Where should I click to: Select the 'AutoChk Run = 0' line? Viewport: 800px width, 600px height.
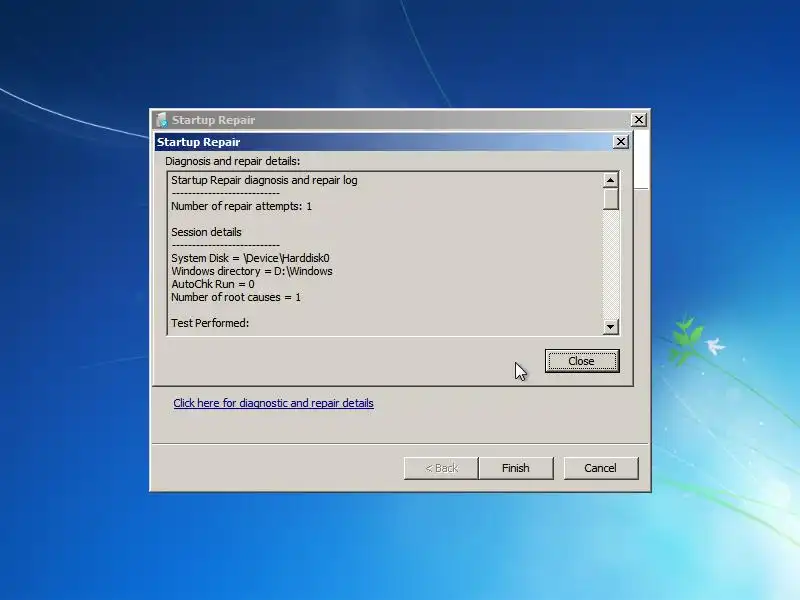coord(213,284)
